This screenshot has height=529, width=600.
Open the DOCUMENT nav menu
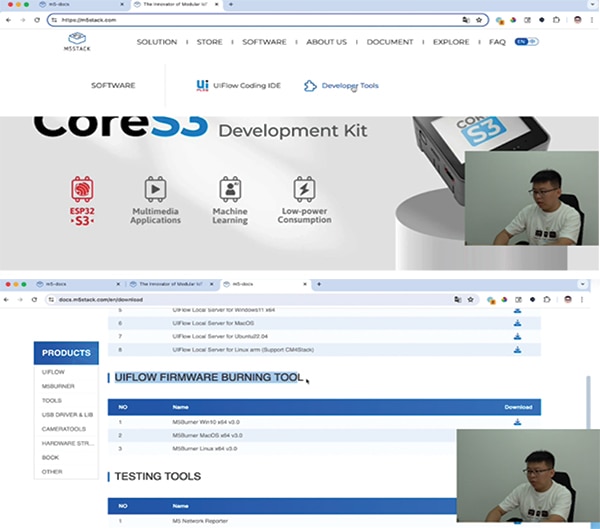click(x=390, y=42)
